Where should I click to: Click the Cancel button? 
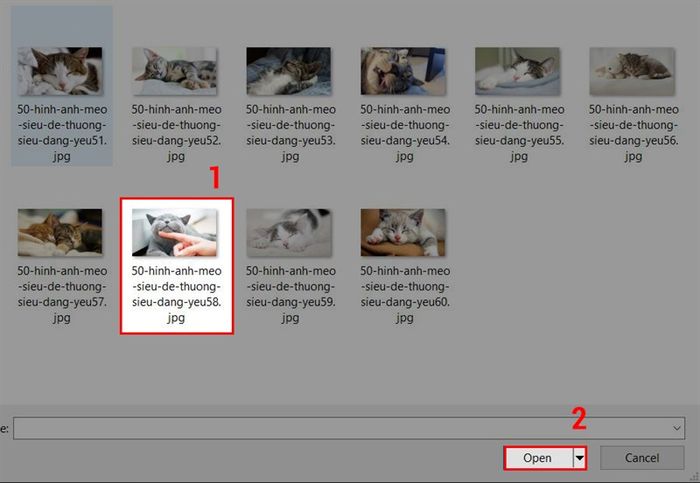pyautogui.click(x=642, y=458)
